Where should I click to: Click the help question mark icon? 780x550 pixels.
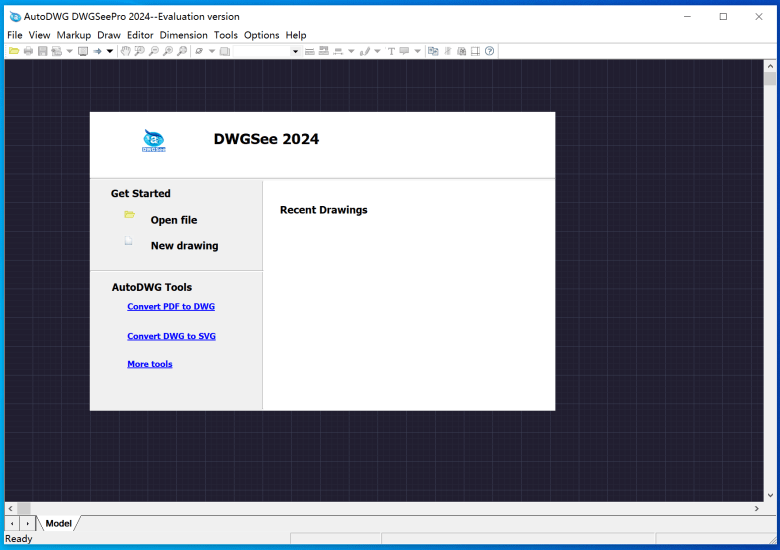coord(489,51)
